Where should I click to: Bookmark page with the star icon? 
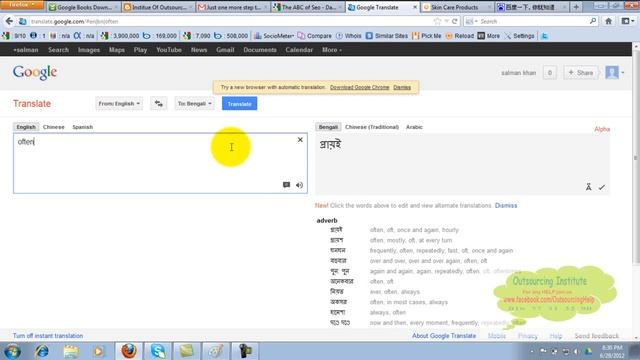pos(438,21)
